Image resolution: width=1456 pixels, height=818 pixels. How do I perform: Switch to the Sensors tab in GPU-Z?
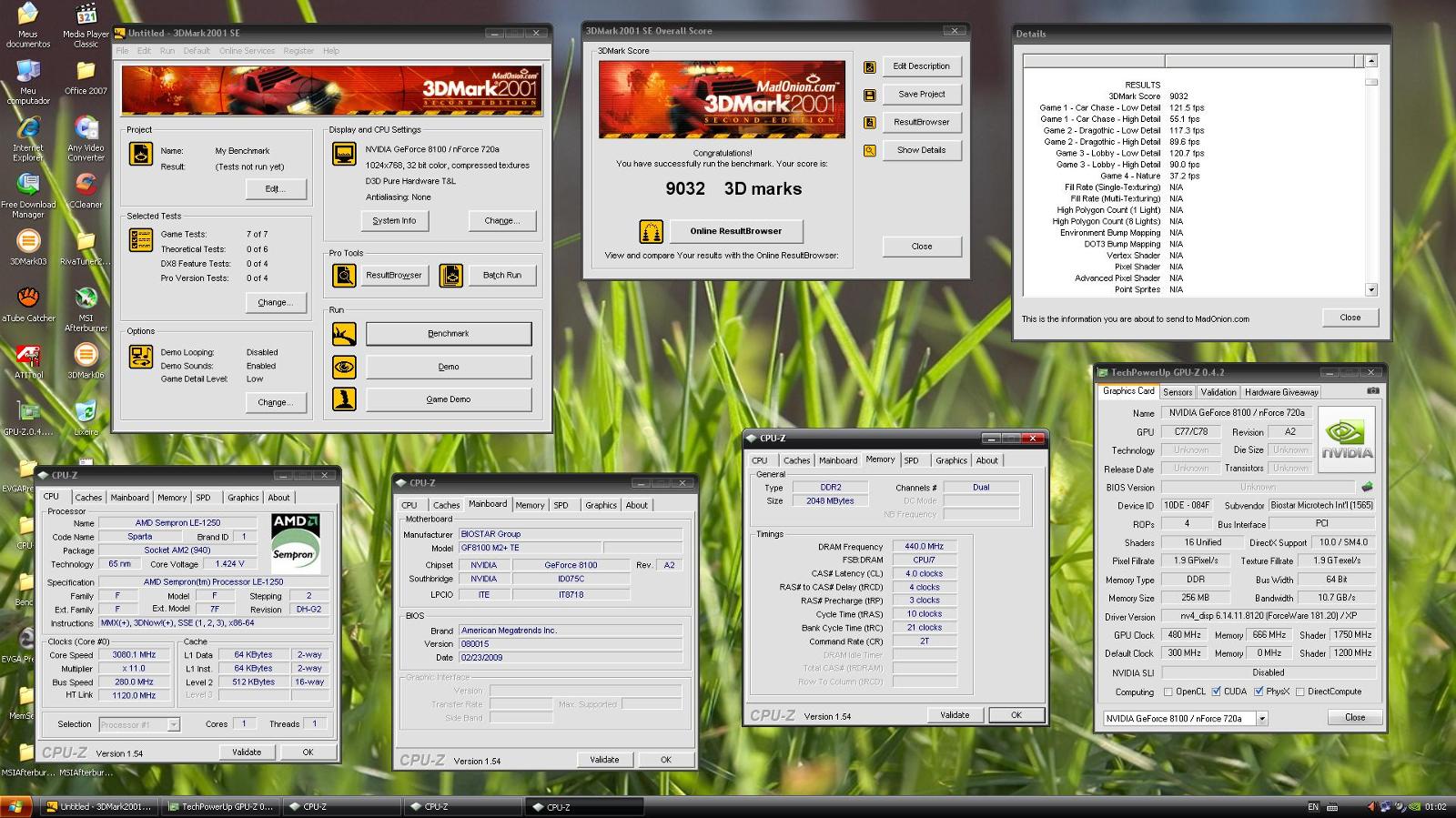pyautogui.click(x=1178, y=392)
